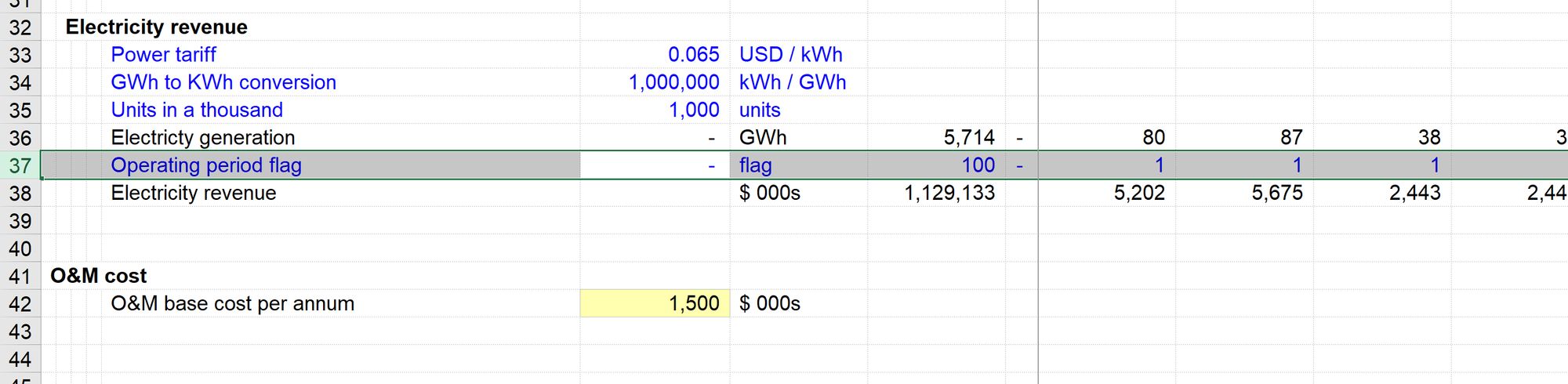Click the '$ 000s' unit cell in row 38
1568x384 pixels.
(770, 193)
